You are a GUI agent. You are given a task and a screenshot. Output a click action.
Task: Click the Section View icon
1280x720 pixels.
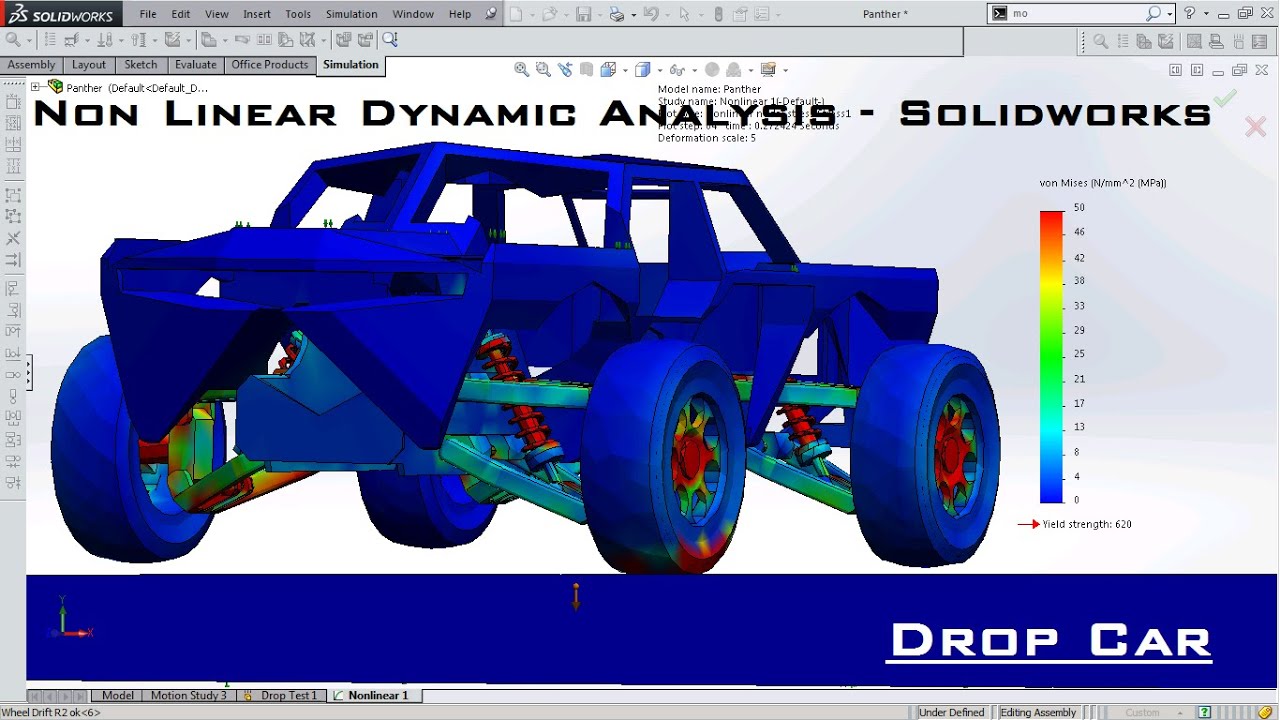click(x=587, y=69)
